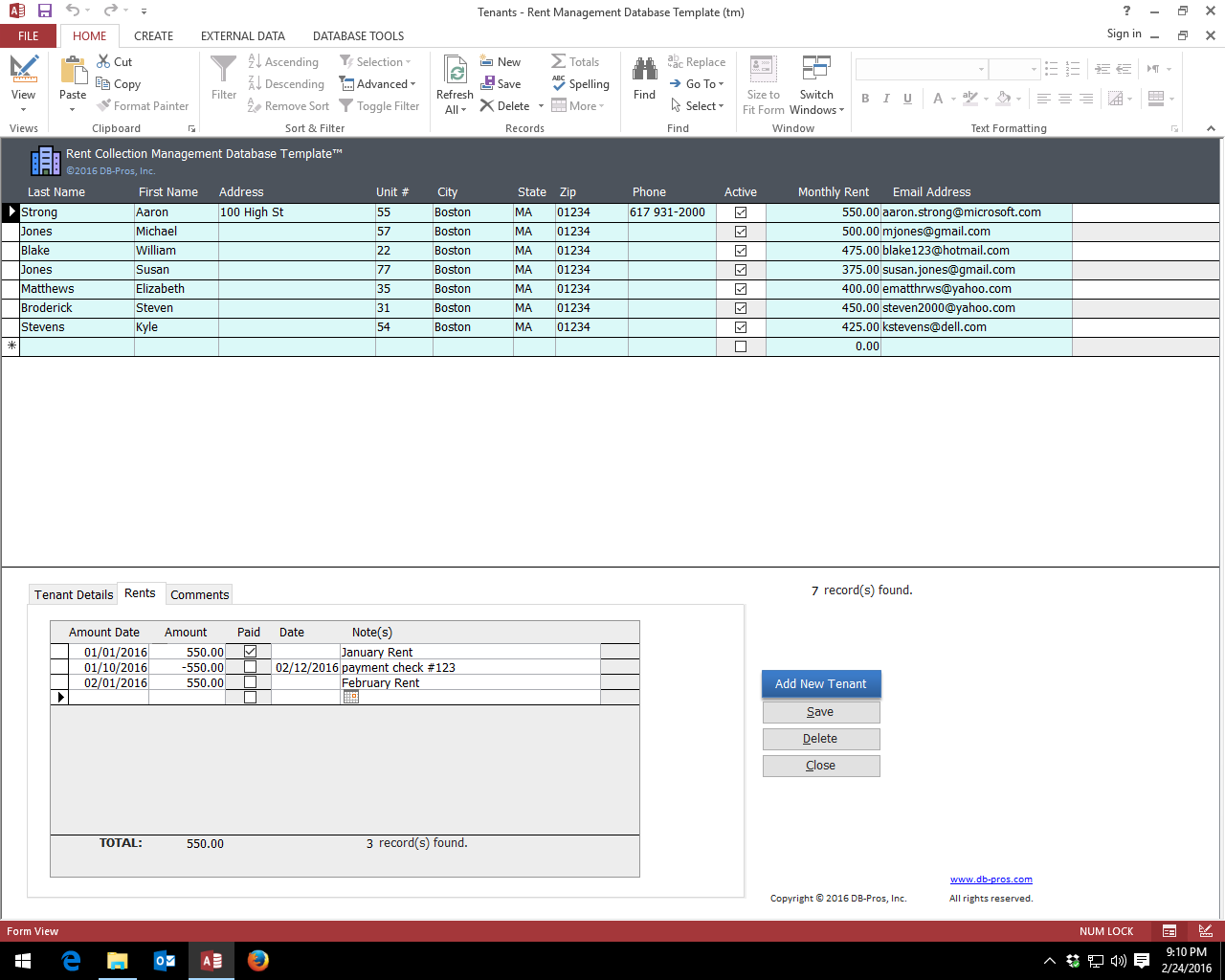Click Refresh All in the Records group
Image resolution: width=1225 pixels, height=980 pixels.
455,83
